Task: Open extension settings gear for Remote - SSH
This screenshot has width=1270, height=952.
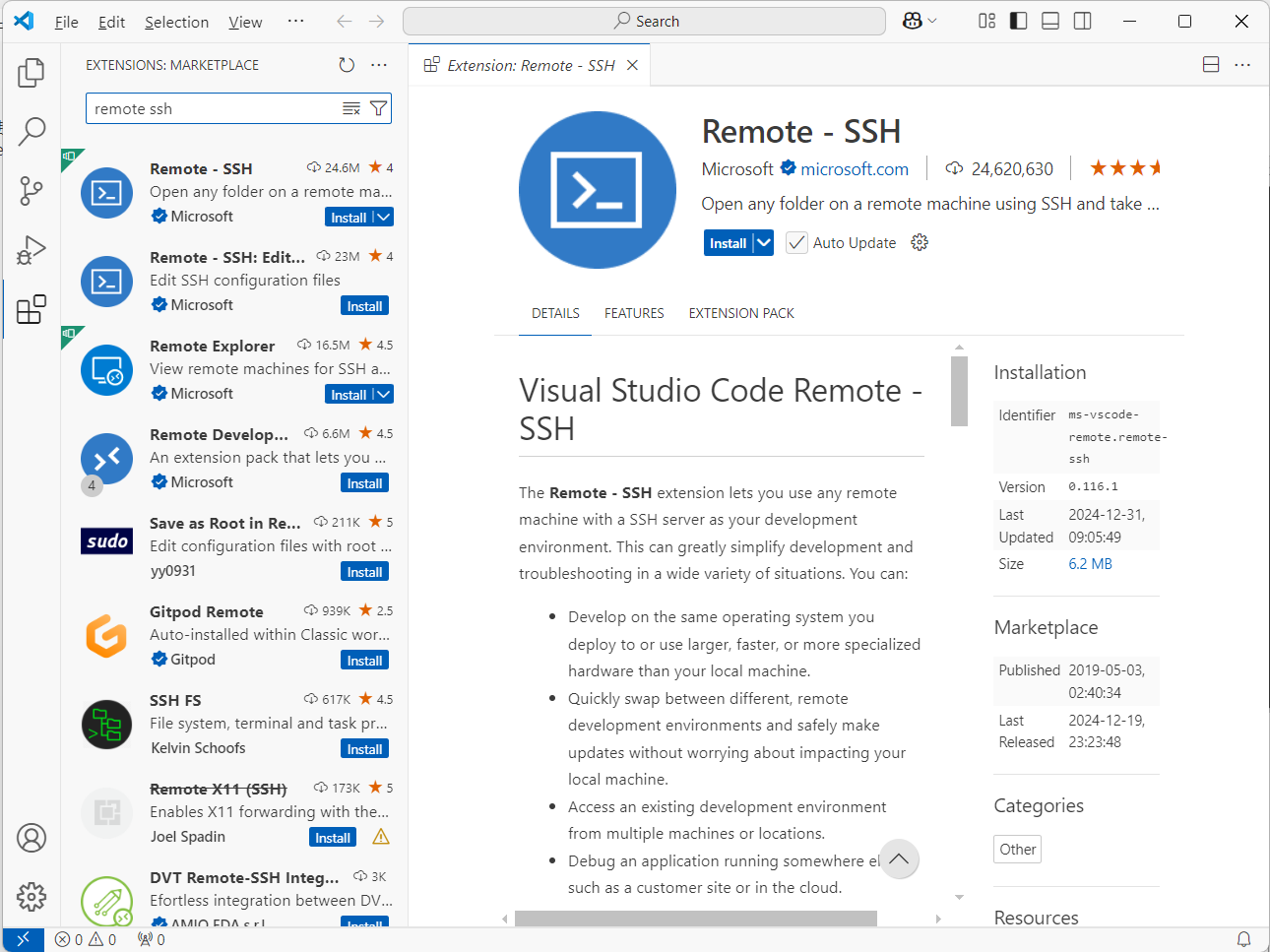Action: (x=920, y=242)
